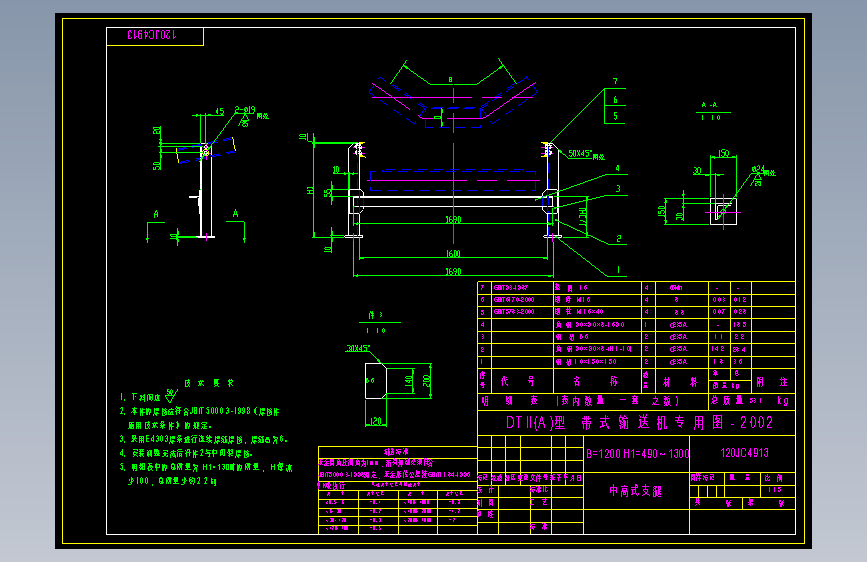Select the '30X45°' chamfer note on part 3 detail

tap(358, 348)
